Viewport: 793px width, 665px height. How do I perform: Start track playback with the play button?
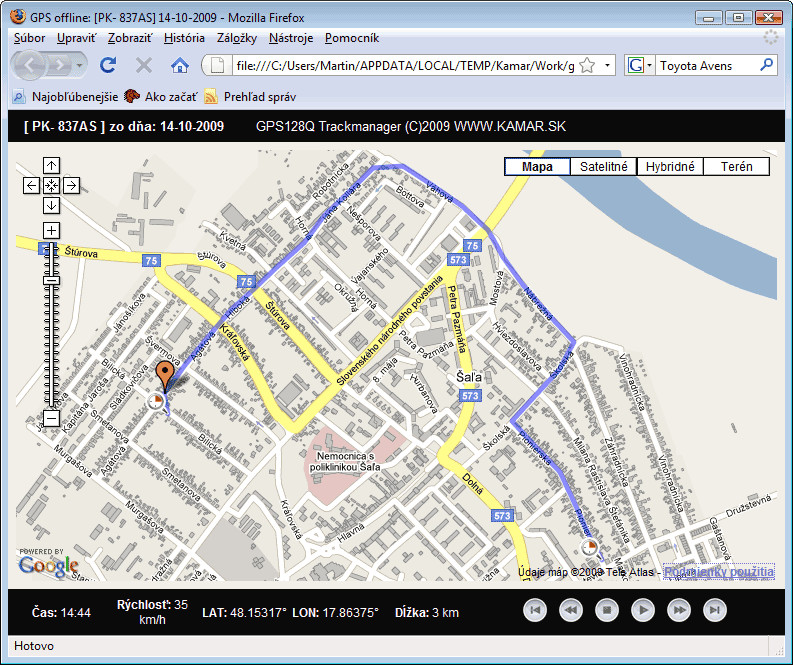(x=643, y=610)
